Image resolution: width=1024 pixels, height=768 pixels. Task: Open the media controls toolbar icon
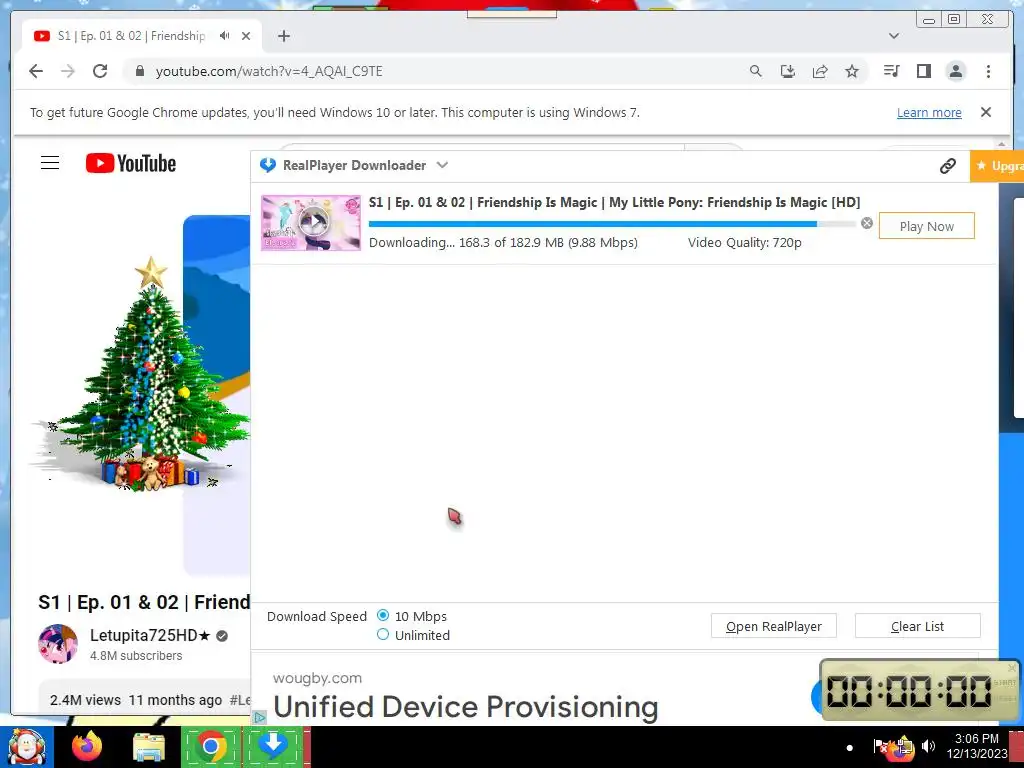click(x=891, y=71)
